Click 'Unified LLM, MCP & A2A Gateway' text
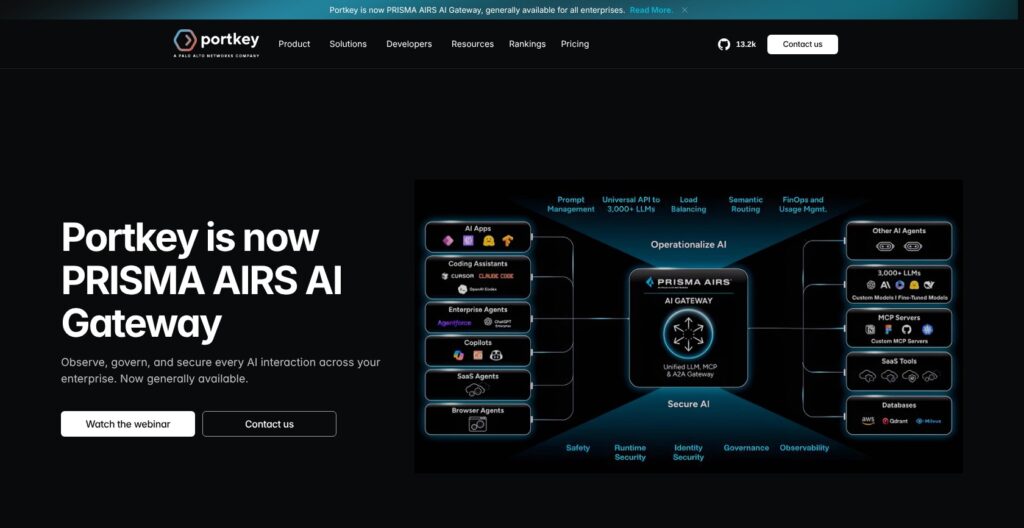 (x=688, y=371)
